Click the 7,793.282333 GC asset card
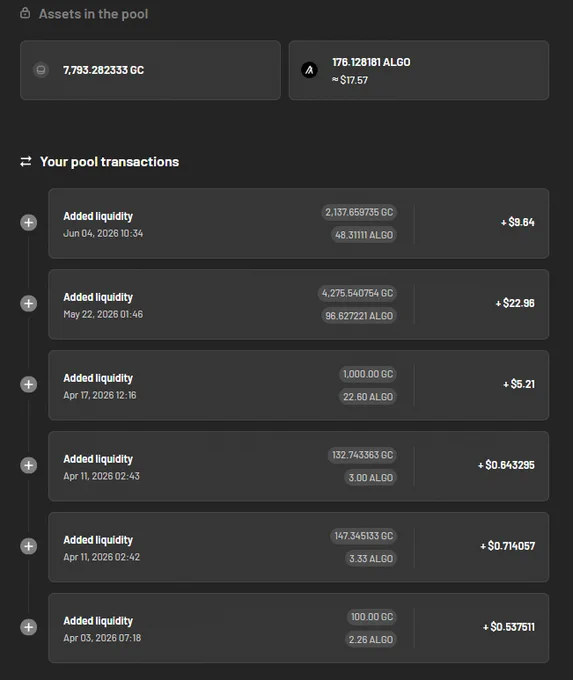Viewport: 573px width, 680px height. (x=150, y=70)
